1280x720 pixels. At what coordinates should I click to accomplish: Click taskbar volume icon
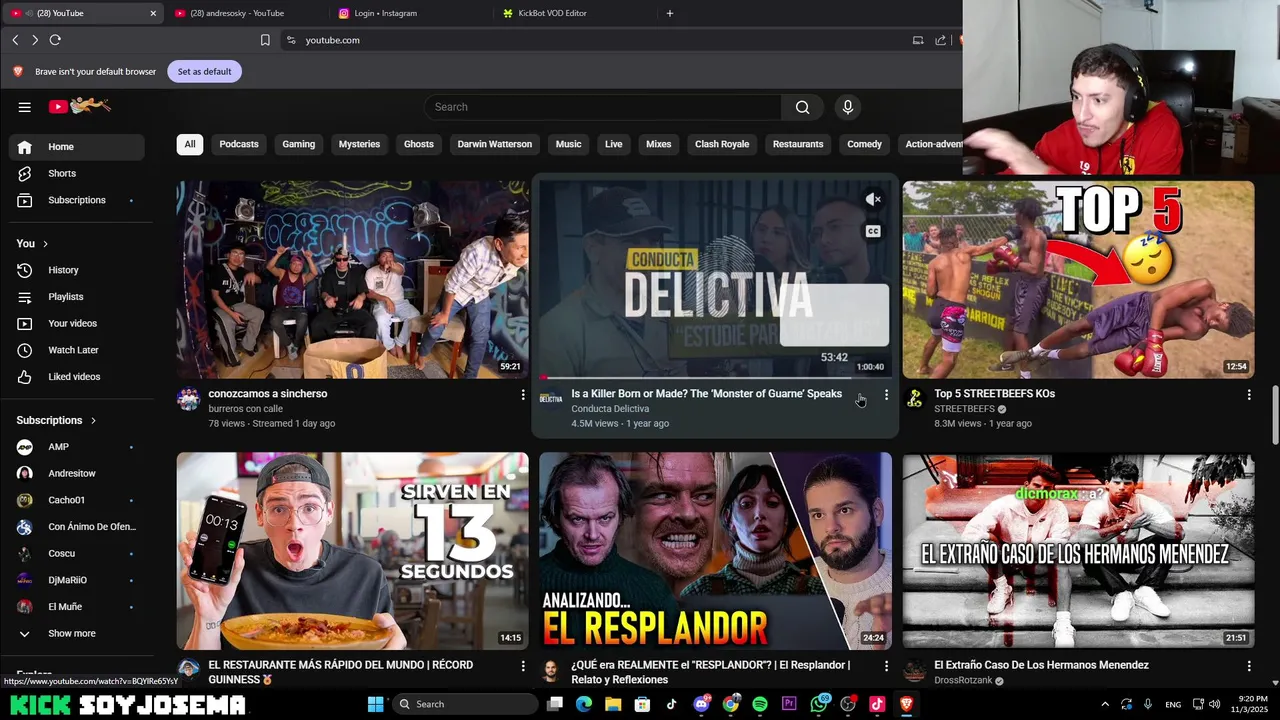click(x=1214, y=704)
